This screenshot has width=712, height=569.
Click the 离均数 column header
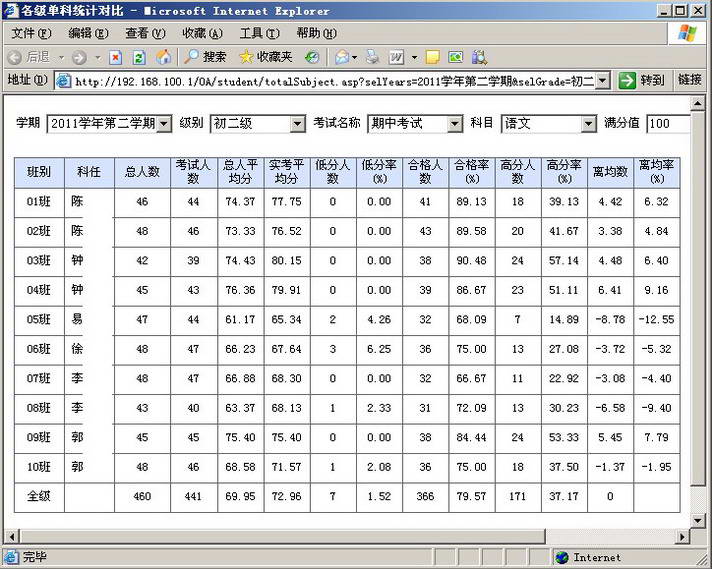tap(610, 173)
